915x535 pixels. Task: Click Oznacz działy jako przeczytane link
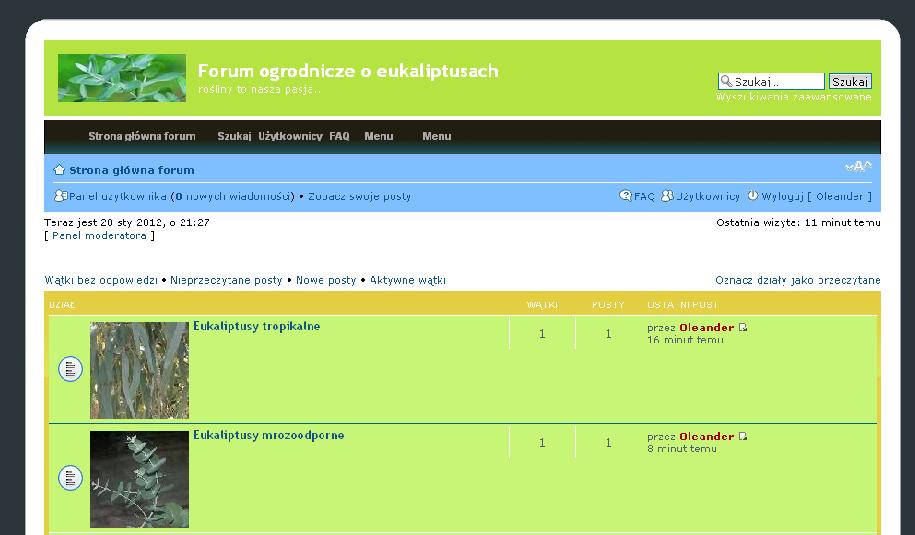tap(797, 280)
